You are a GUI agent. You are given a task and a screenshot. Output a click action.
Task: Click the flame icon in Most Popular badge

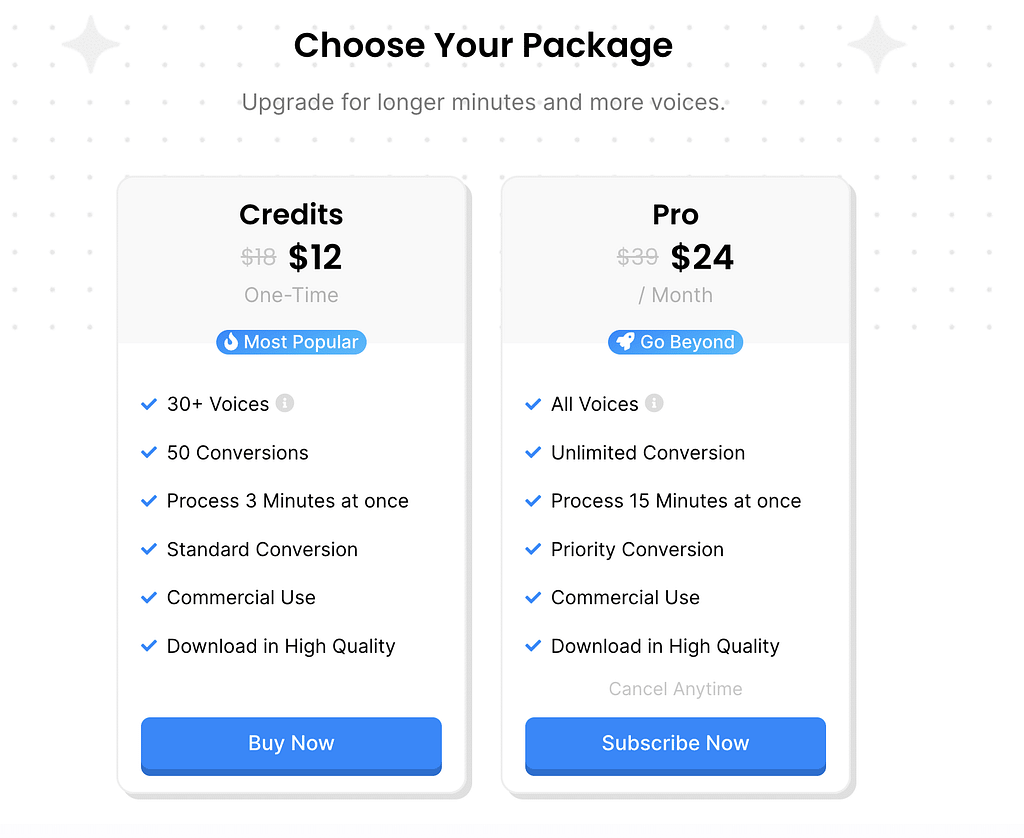tap(231, 342)
